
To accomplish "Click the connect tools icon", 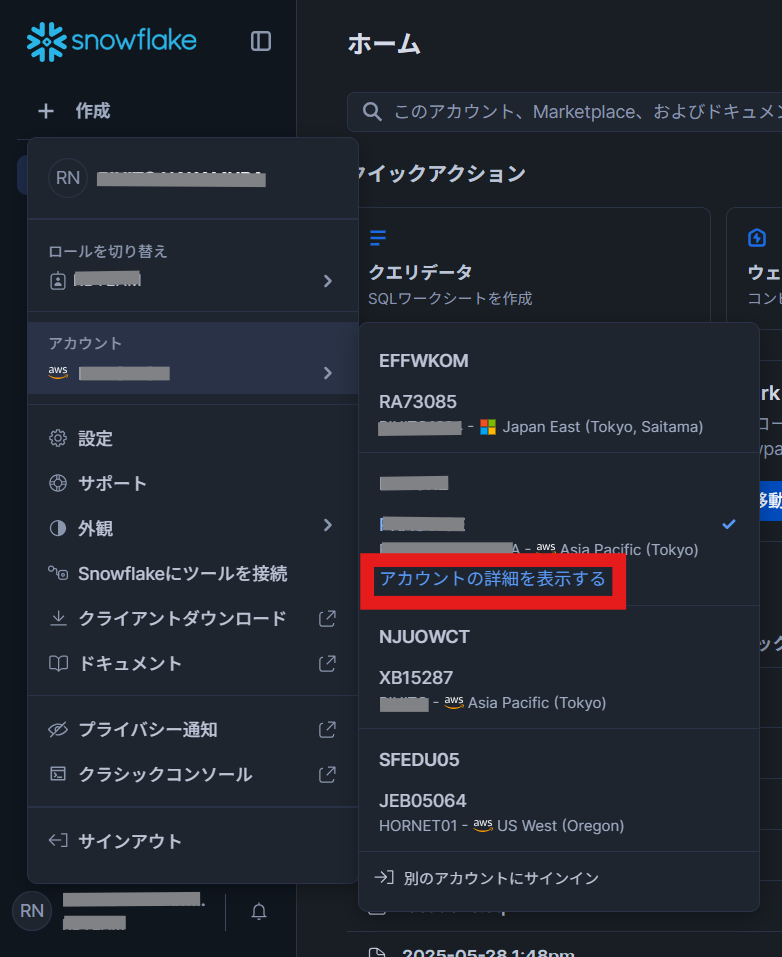I will click(58, 573).
